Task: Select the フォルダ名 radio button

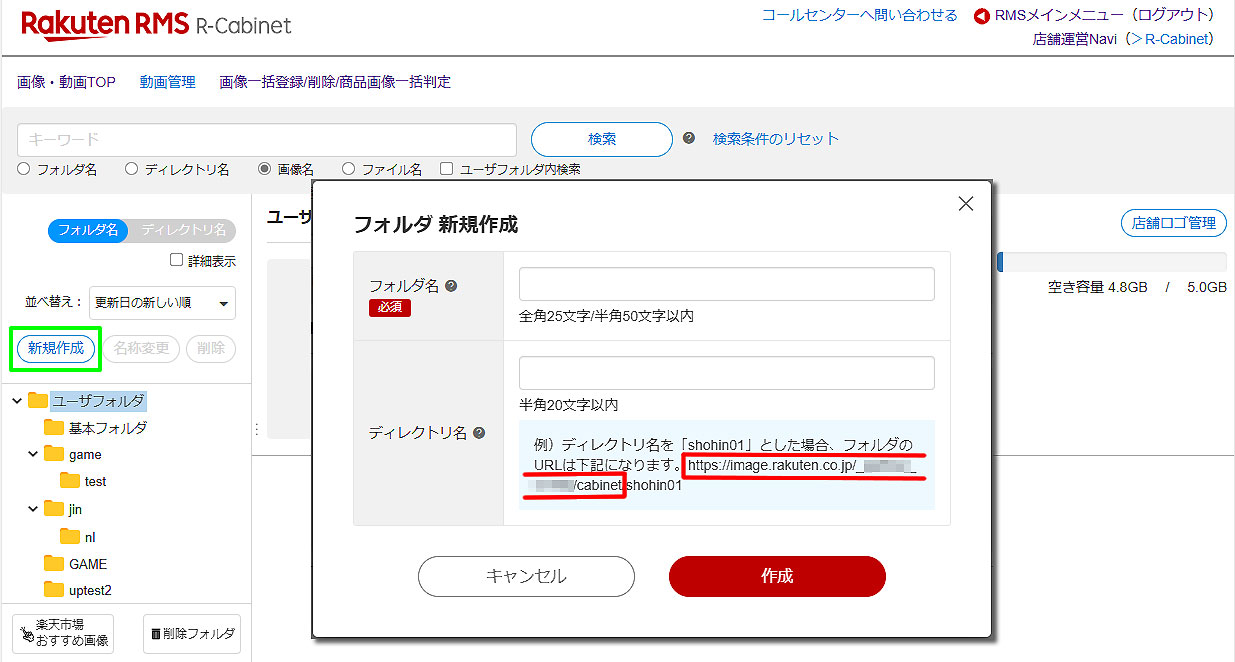Action: tap(24, 169)
